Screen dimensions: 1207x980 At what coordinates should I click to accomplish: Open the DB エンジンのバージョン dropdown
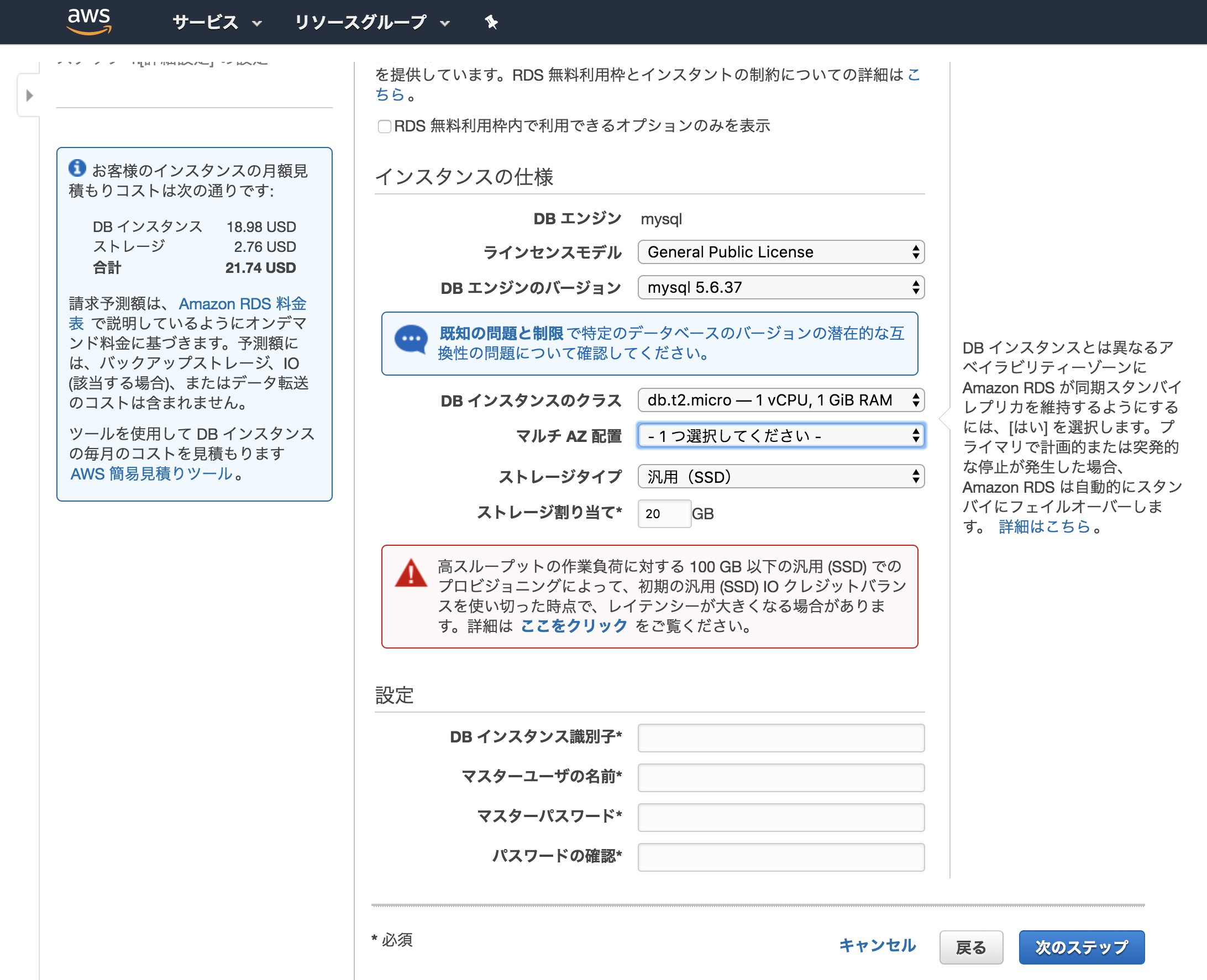click(x=780, y=287)
